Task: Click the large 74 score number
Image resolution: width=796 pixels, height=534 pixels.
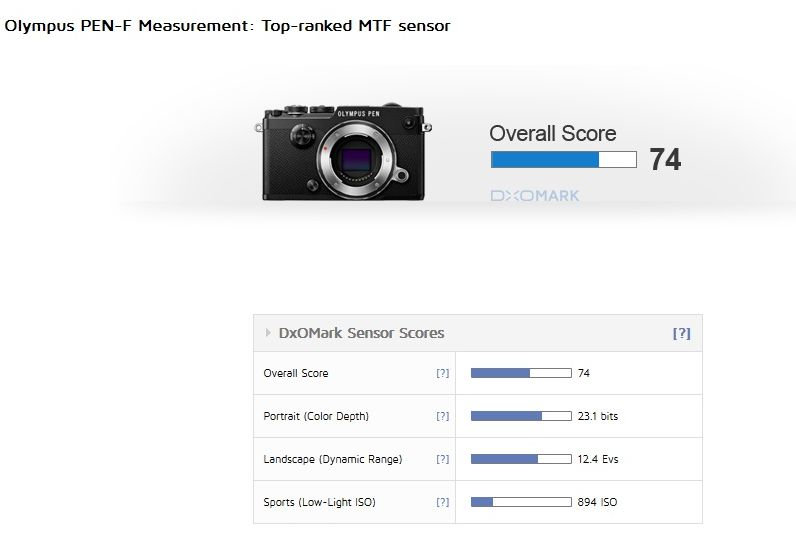Action: coord(665,160)
